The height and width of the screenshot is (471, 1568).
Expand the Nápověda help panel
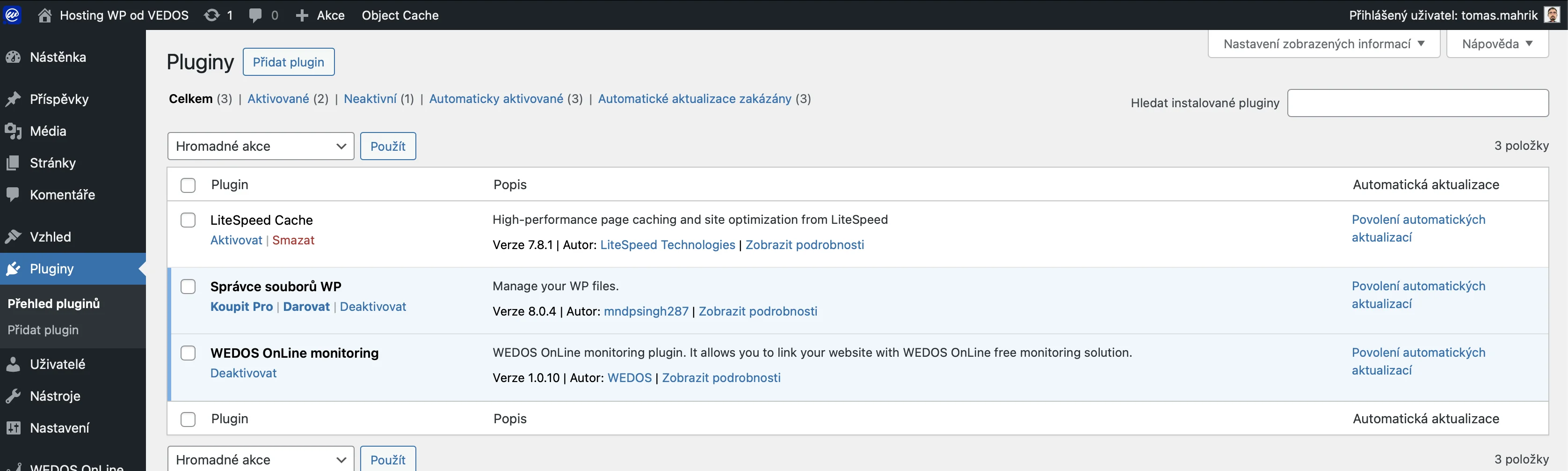click(1497, 44)
